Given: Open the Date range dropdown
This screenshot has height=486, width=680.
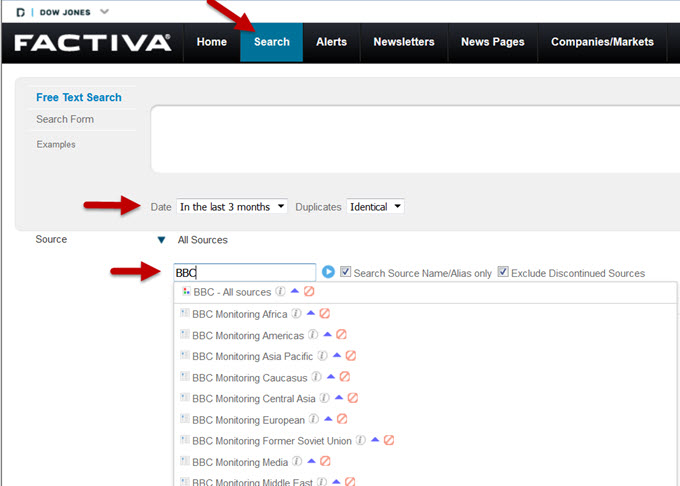Looking at the screenshot, I should tap(232, 207).
